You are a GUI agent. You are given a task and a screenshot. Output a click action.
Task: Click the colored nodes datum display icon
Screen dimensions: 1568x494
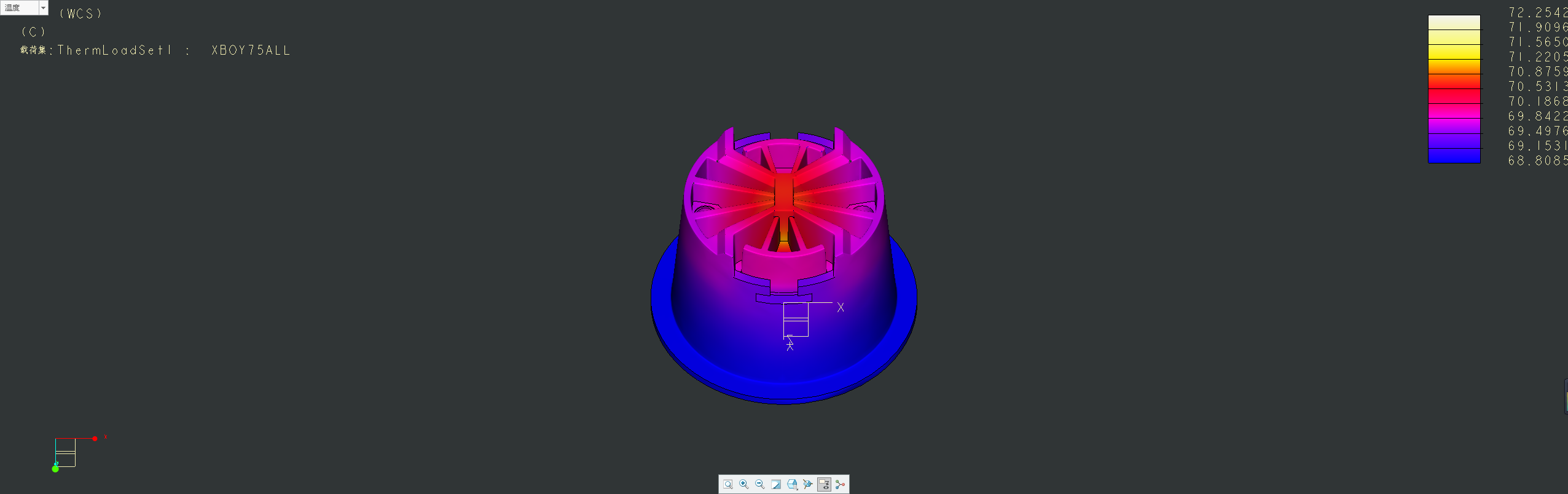click(840, 484)
